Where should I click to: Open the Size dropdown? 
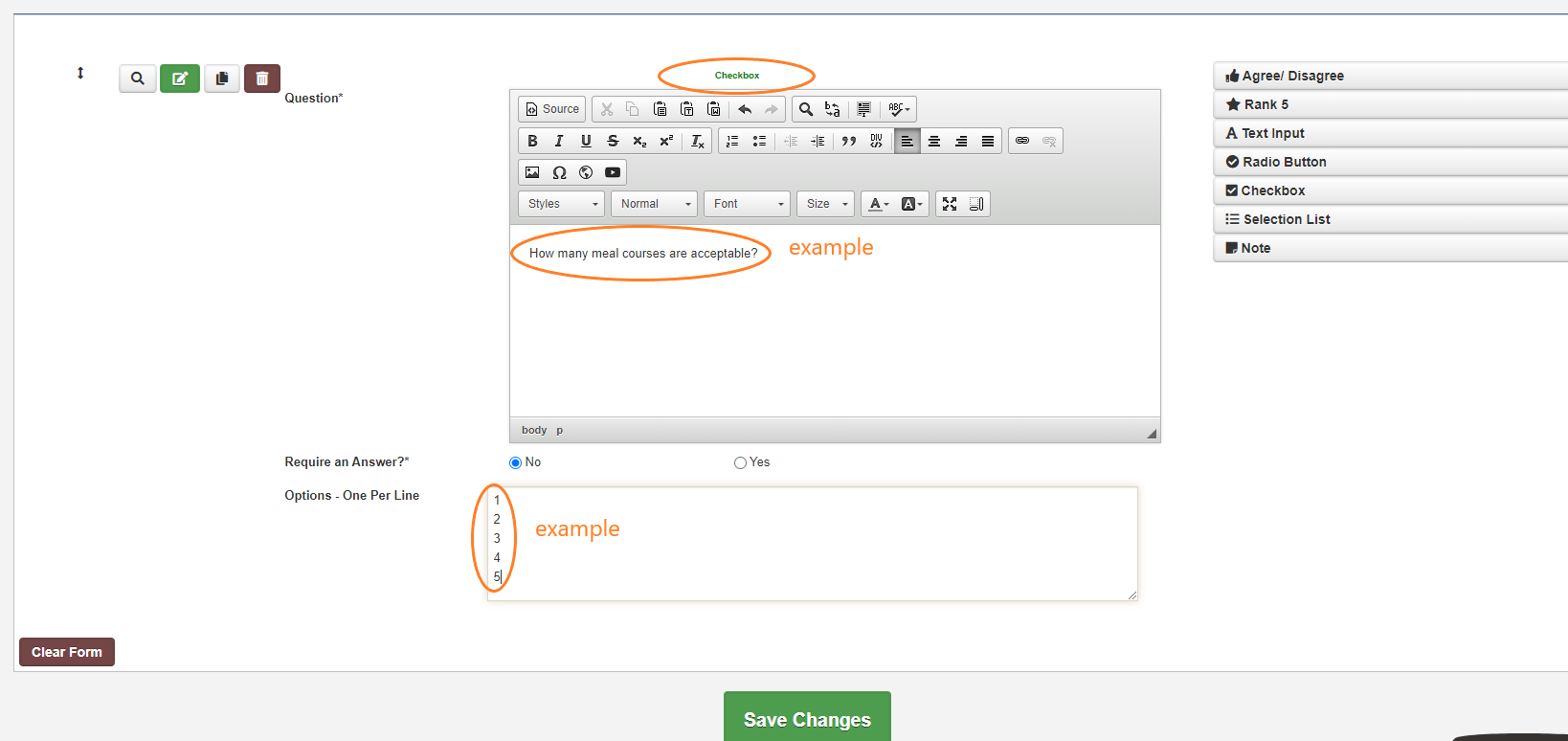[x=825, y=204]
